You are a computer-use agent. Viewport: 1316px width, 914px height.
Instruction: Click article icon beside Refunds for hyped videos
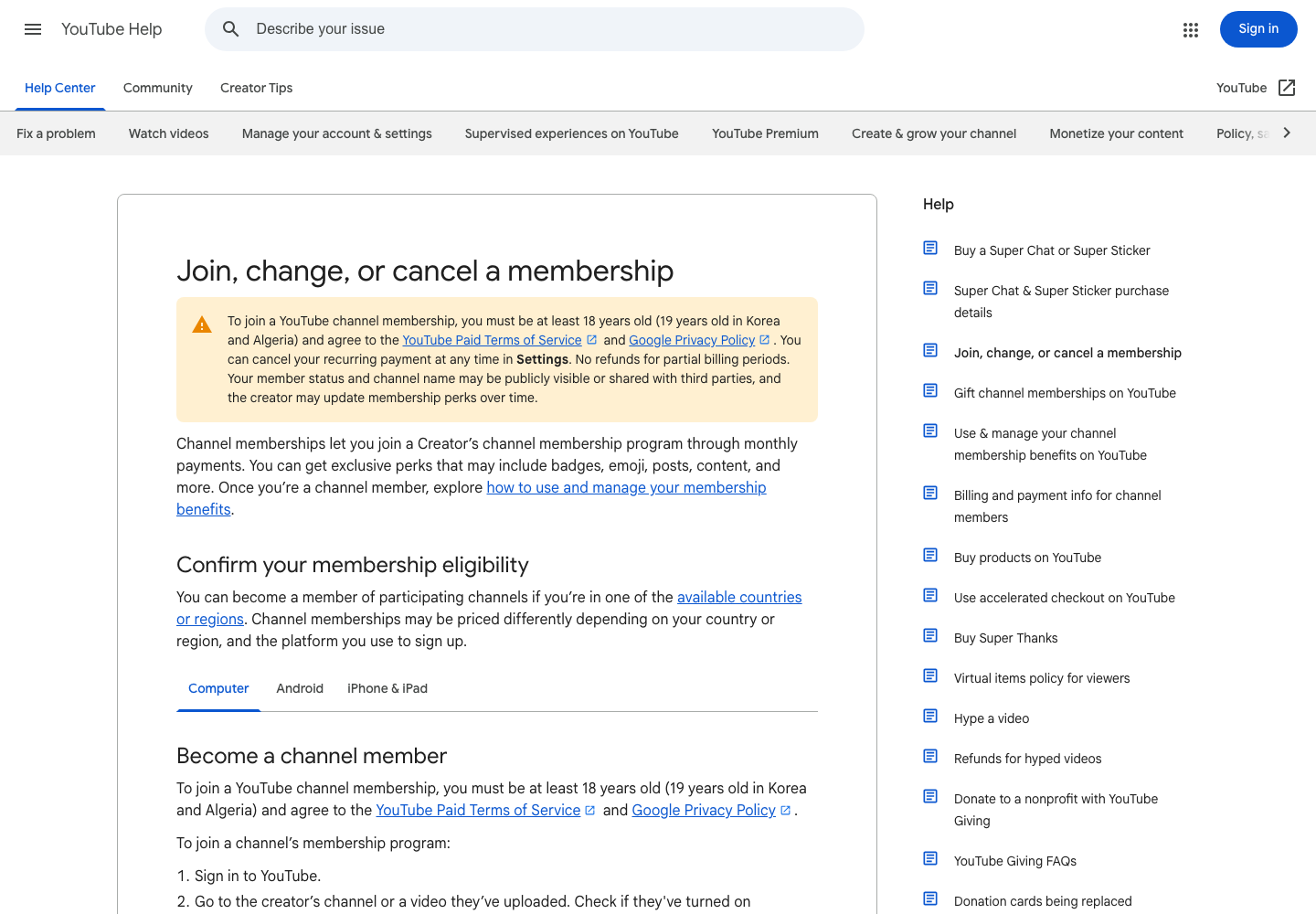tap(930, 756)
